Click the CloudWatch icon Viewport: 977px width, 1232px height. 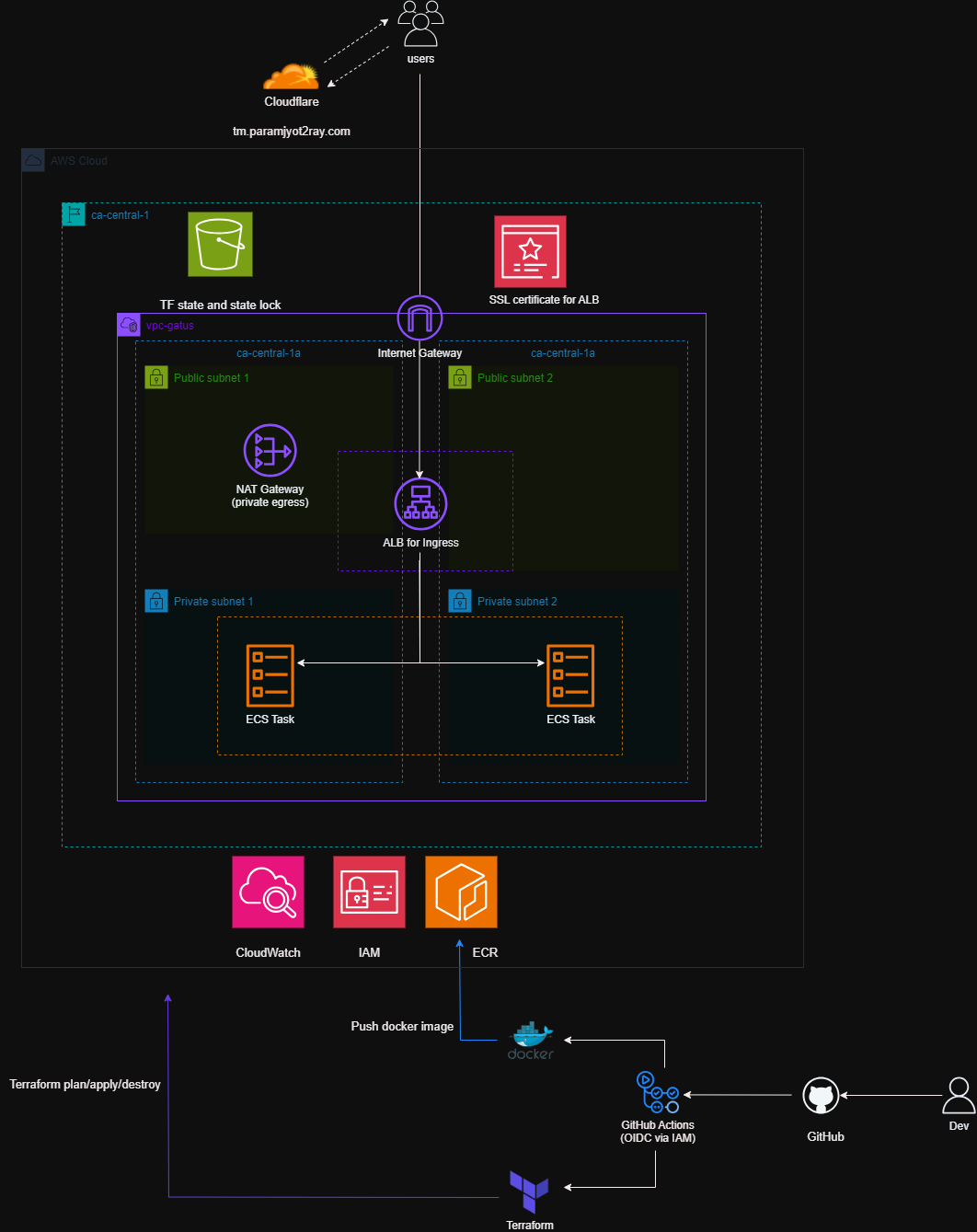point(268,892)
